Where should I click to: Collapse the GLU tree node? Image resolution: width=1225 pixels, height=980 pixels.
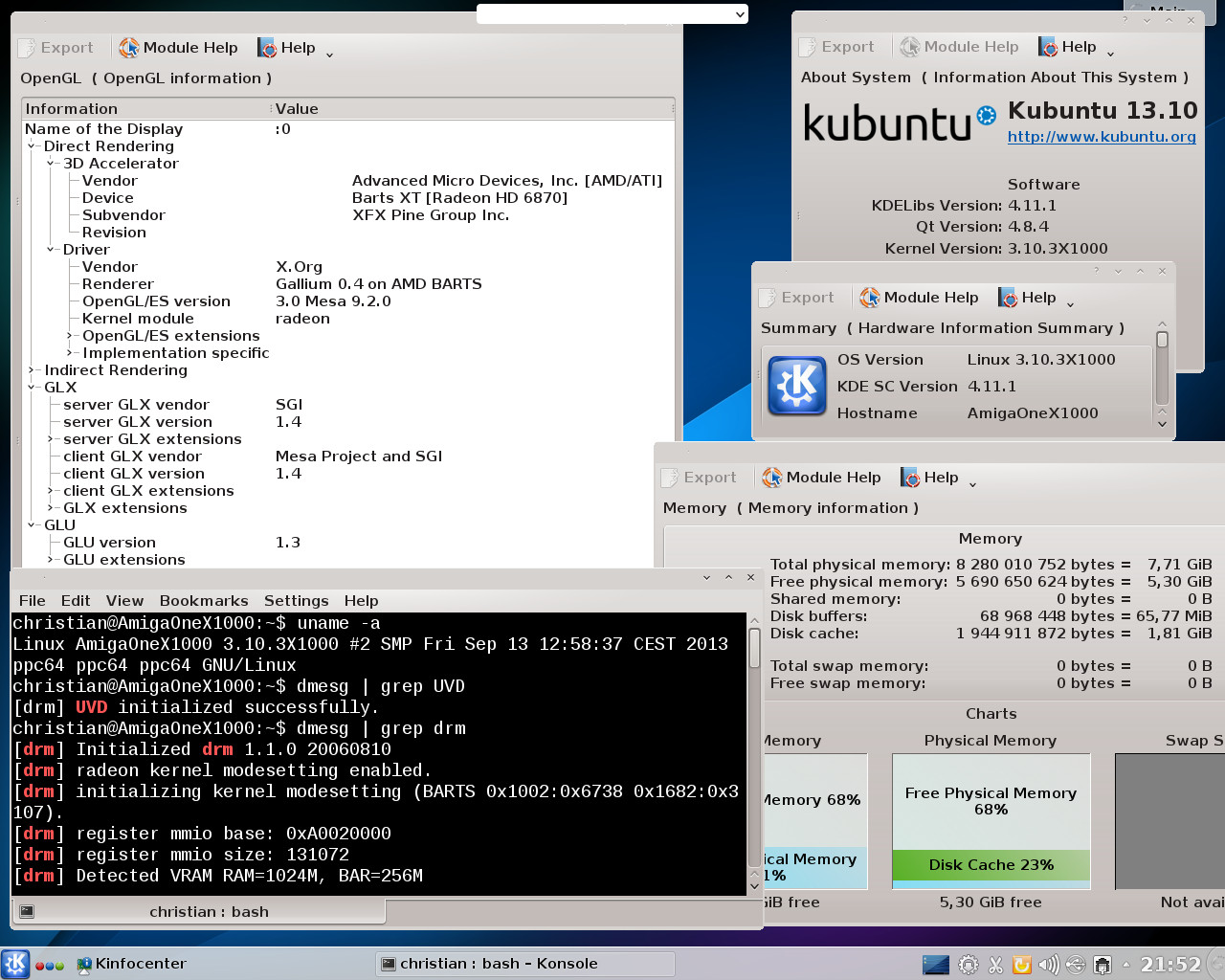32,525
